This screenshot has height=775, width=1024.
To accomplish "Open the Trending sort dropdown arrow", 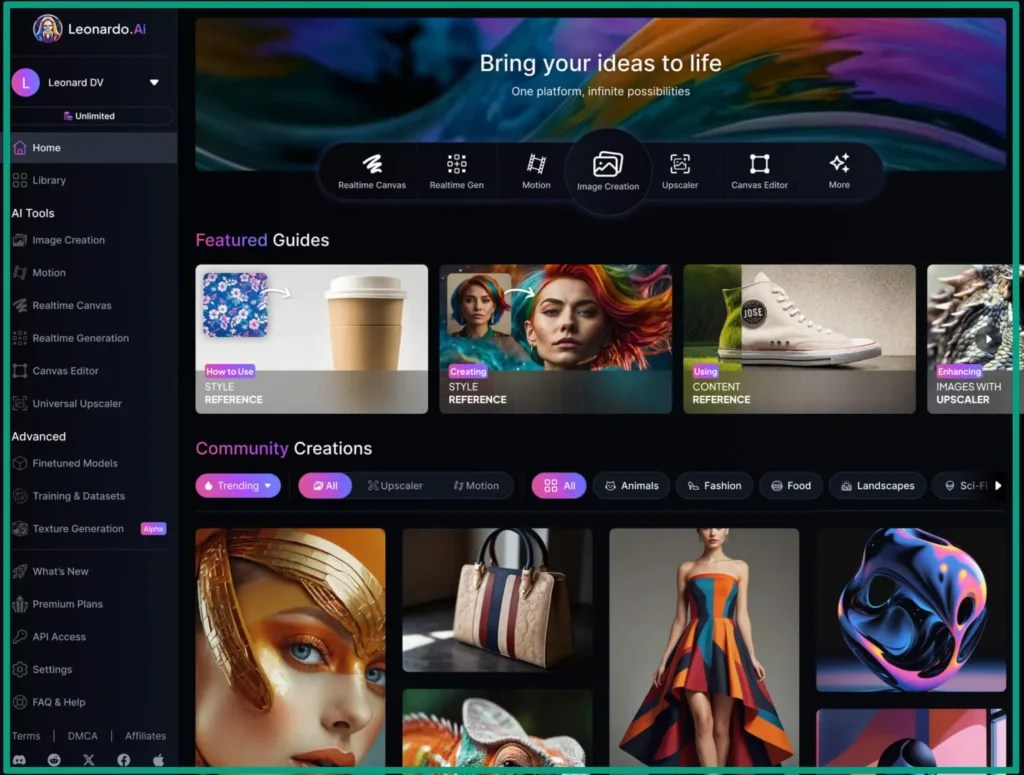I will (265, 485).
